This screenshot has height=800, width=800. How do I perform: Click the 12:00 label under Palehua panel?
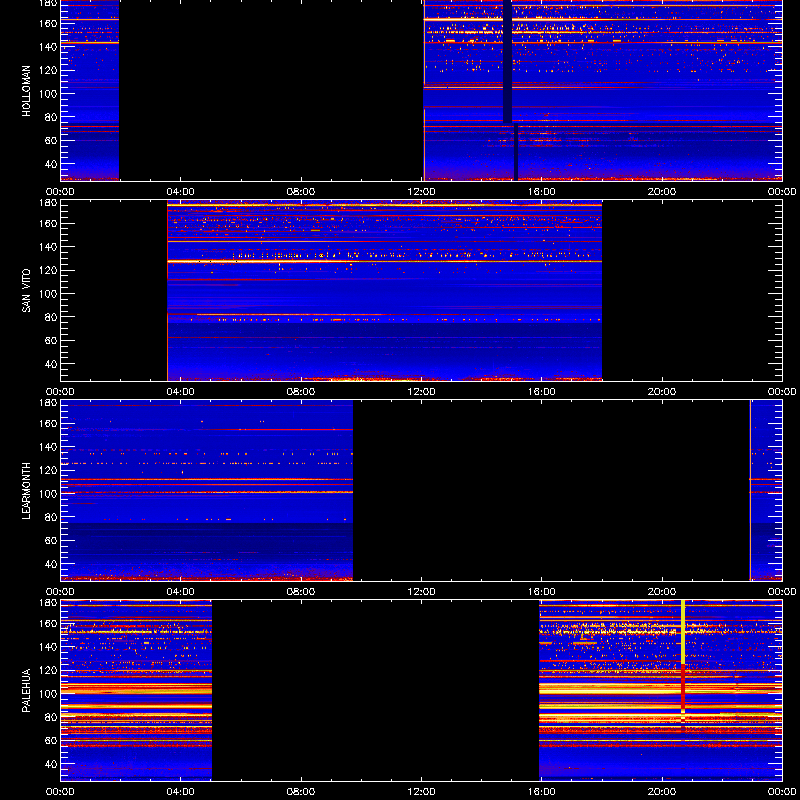pos(421,792)
